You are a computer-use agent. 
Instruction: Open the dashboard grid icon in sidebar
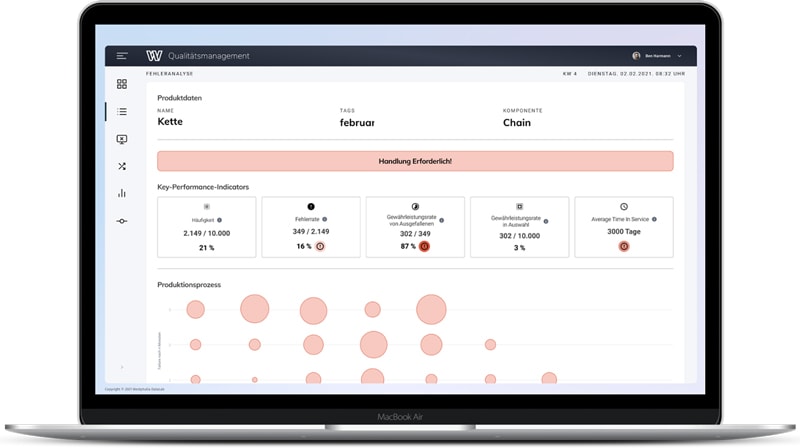tap(121, 84)
